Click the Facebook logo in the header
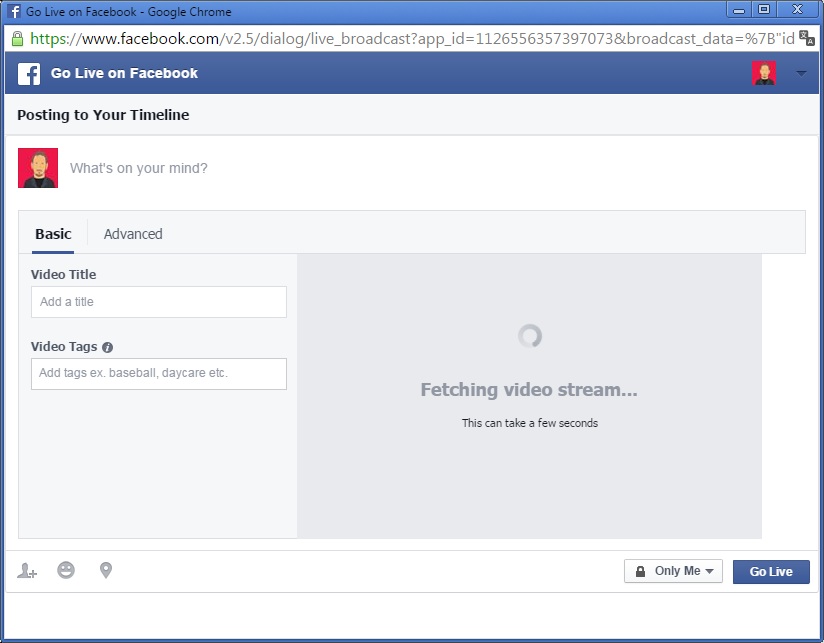This screenshot has width=824, height=643. click(x=27, y=72)
